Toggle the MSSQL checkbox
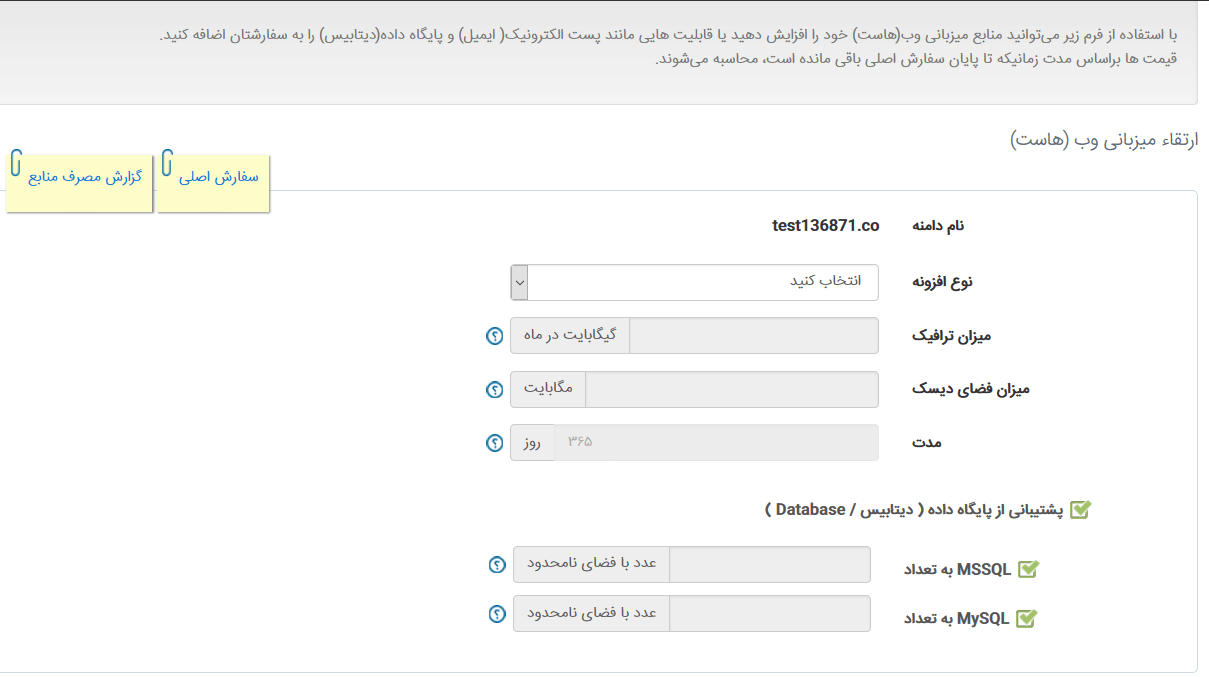 (x=1028, y=569)
